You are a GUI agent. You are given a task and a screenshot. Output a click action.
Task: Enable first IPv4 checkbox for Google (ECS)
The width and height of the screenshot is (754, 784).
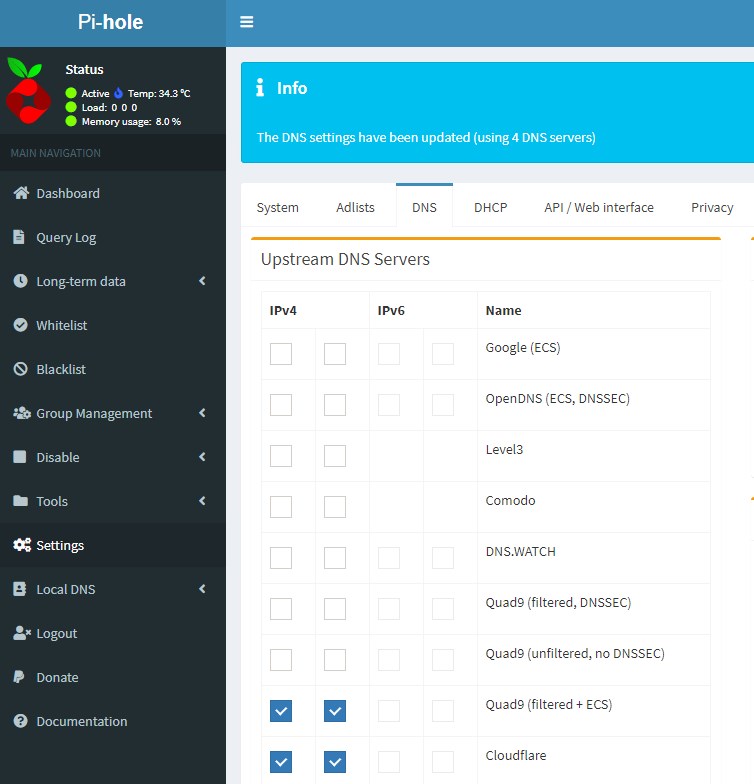tap(281, 354)
